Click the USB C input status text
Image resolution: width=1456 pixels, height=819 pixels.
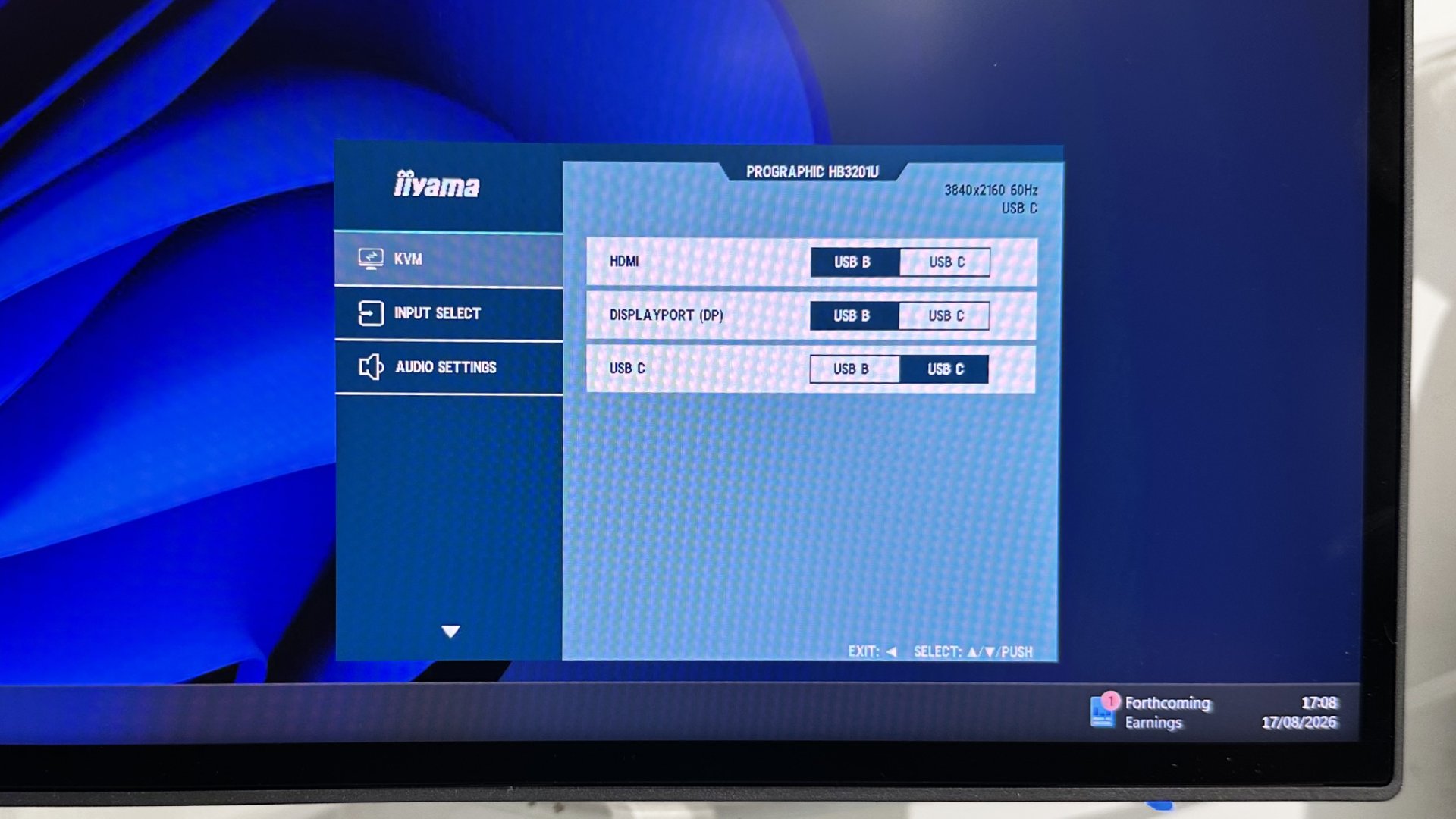point(1019,208)
